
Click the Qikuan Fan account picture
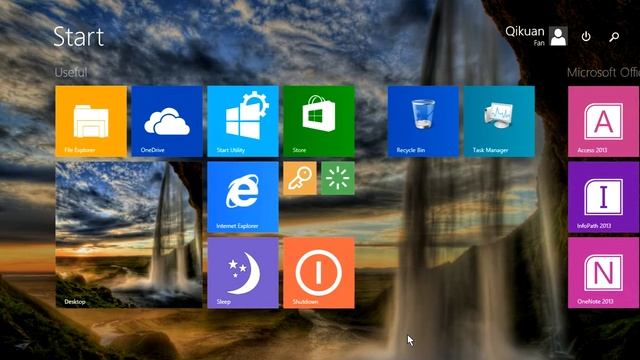pyautogui.click(x=558, y=36)
